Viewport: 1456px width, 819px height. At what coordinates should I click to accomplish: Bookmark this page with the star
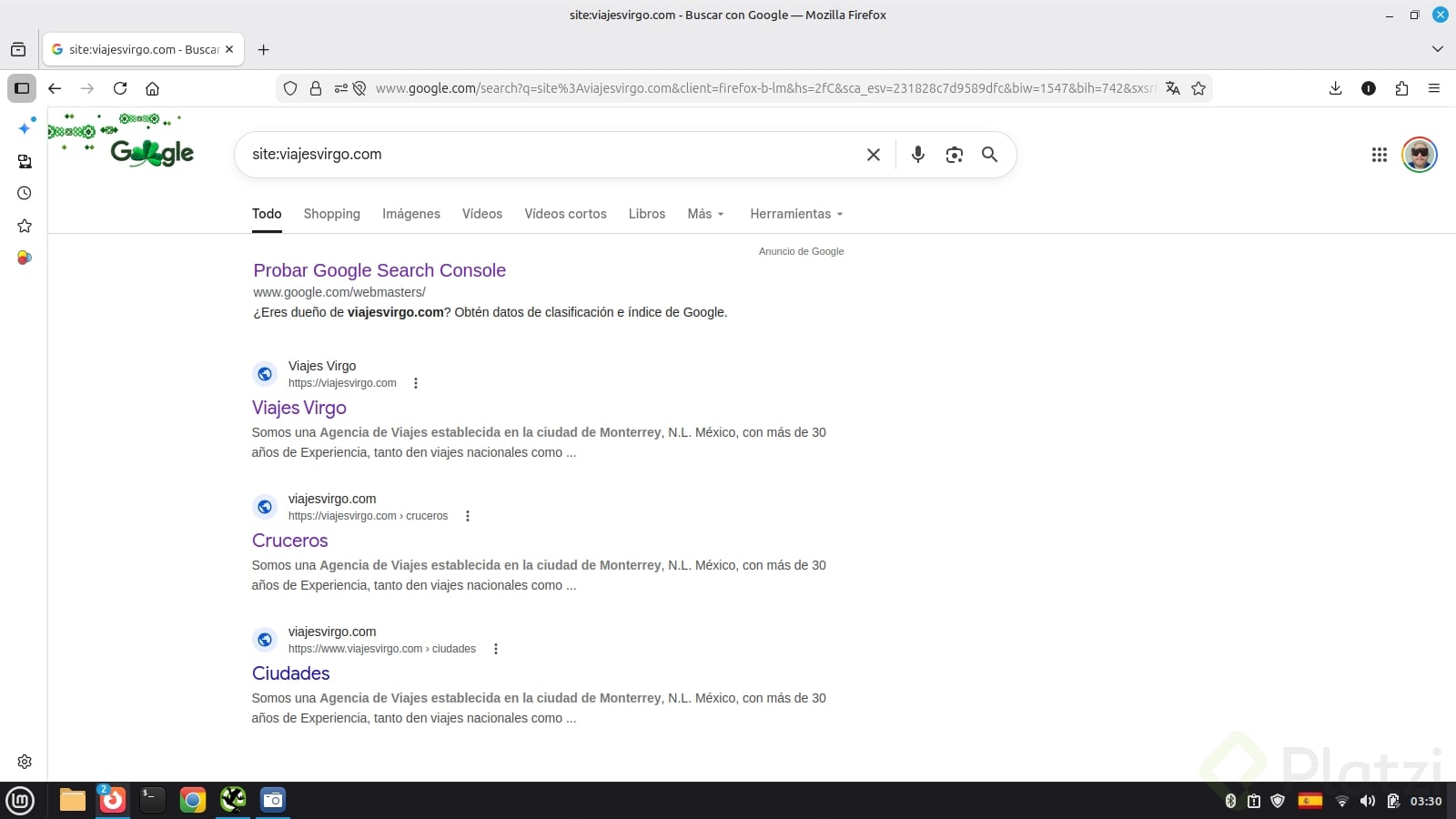1198,88
